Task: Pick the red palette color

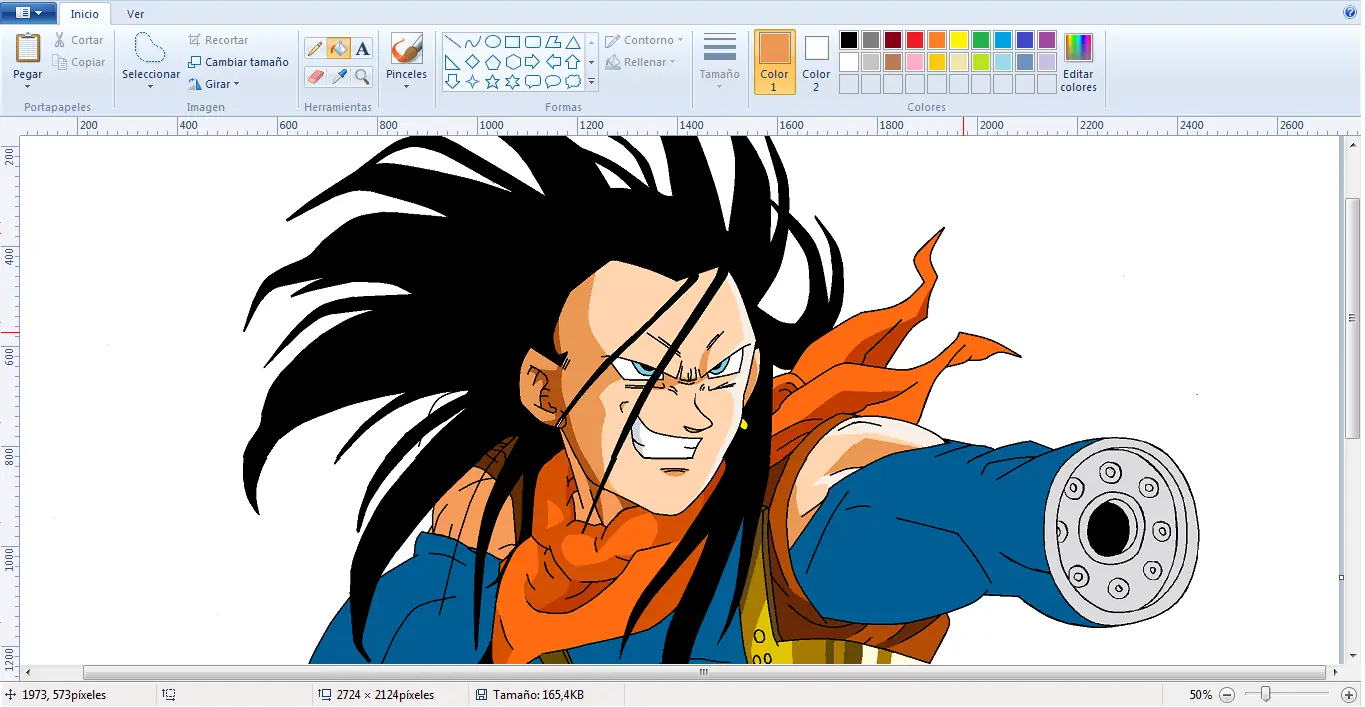Action: [914, 40]
